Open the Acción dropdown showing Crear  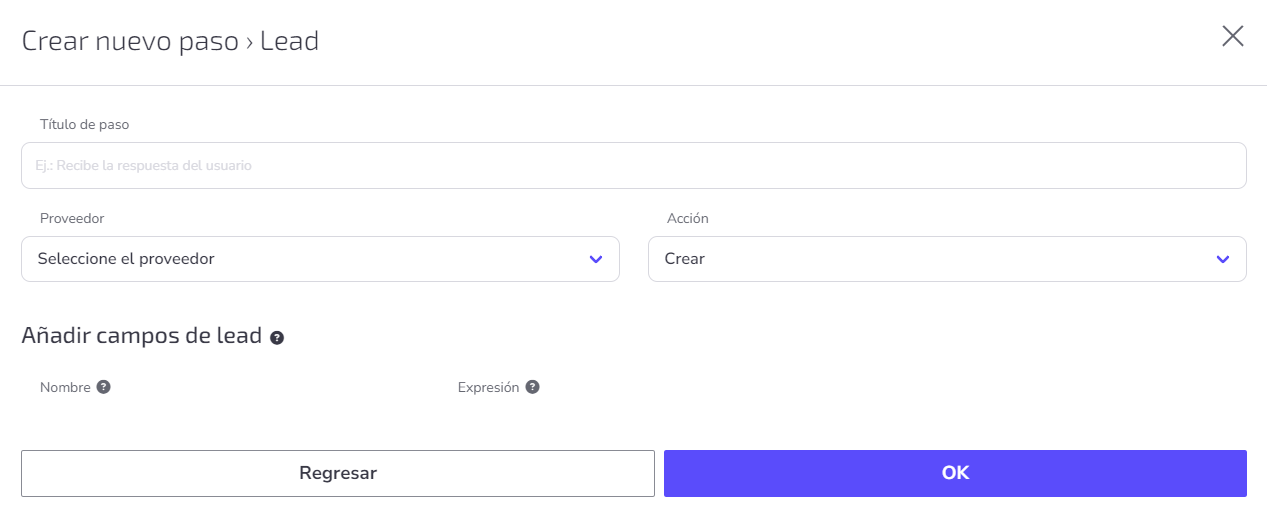[947, 259]
